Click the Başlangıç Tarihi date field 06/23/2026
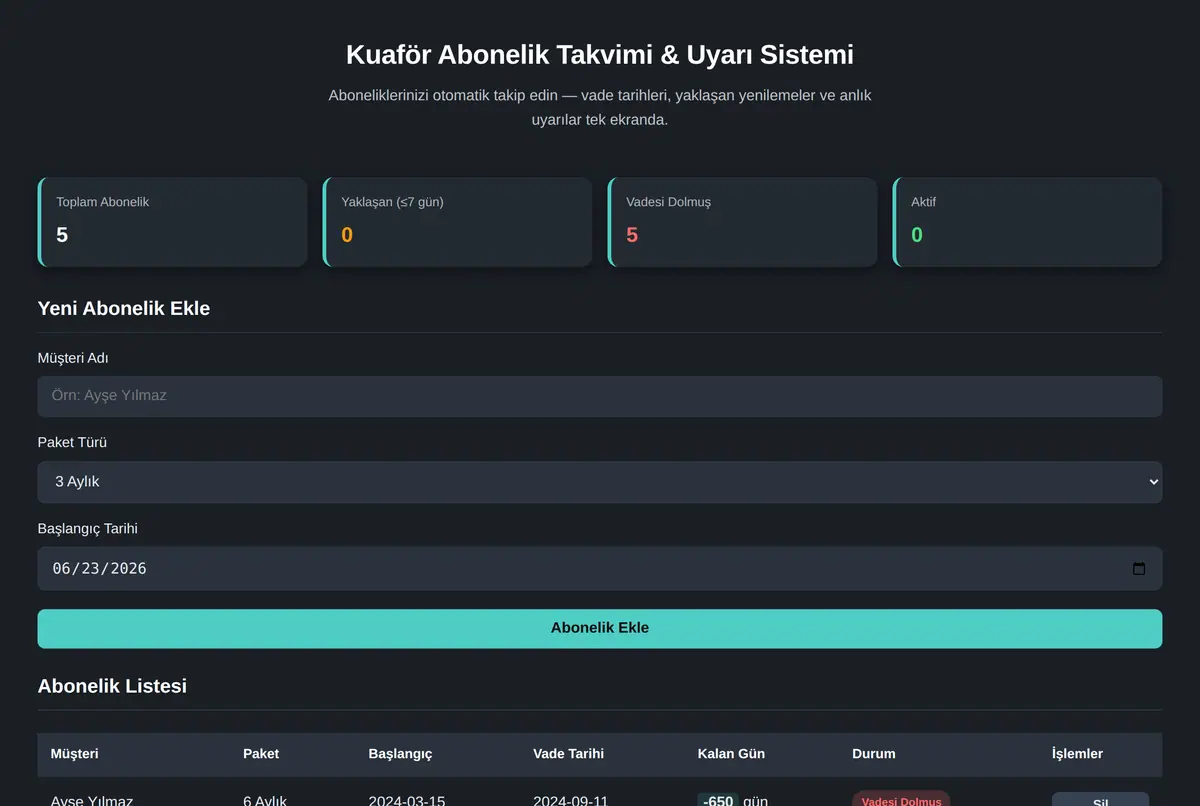Image resolution: width=1200 pixels, height=806 pixels. [600, 568]
